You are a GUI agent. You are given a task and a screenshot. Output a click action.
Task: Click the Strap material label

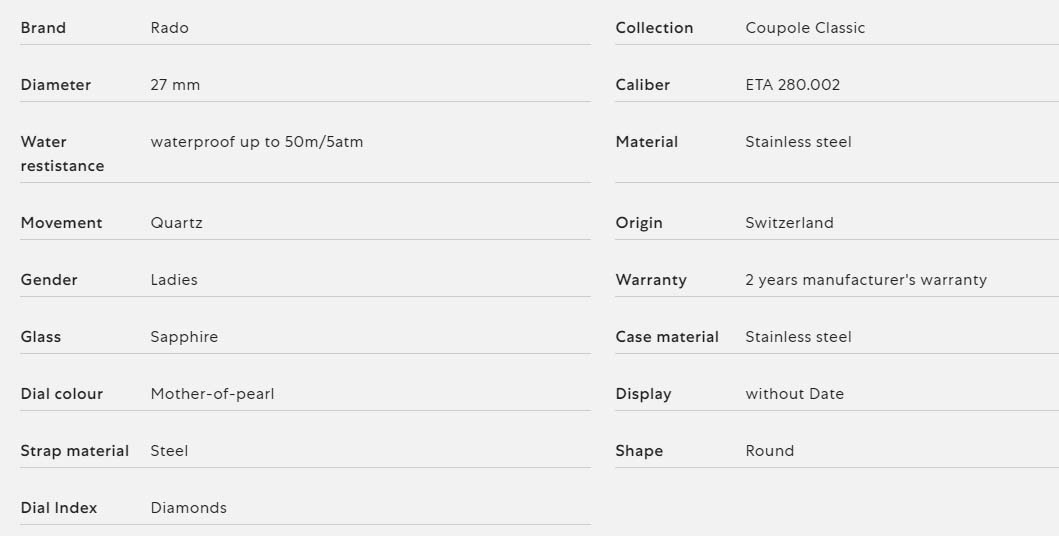[x=74, y=451]
